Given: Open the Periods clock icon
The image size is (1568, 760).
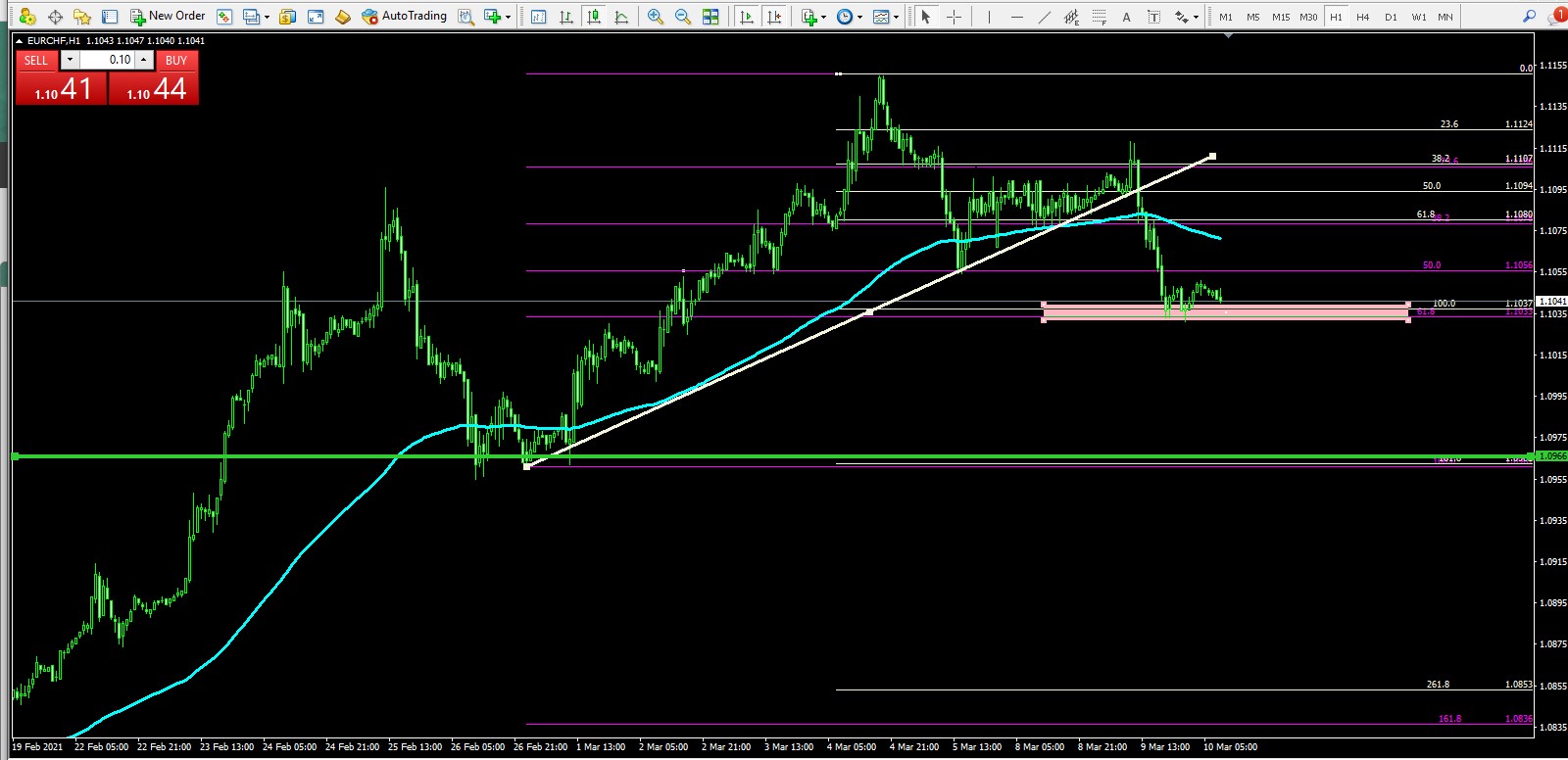Looking at the screenshot, I should tap(845, 17).
